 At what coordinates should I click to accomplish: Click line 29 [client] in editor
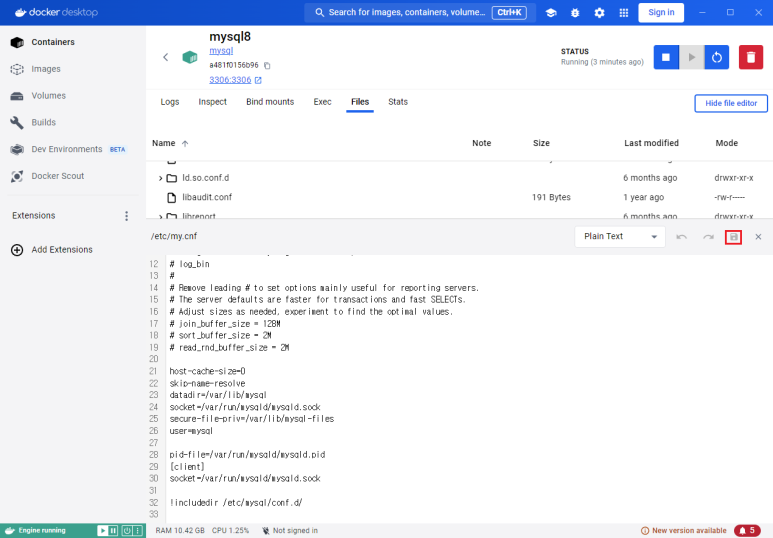(187, 467)
